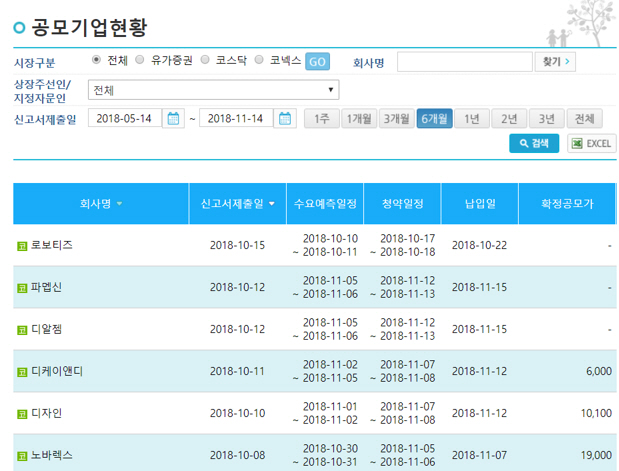Select the 전체 market radio button
619x471 pixels.
point(96,60)
